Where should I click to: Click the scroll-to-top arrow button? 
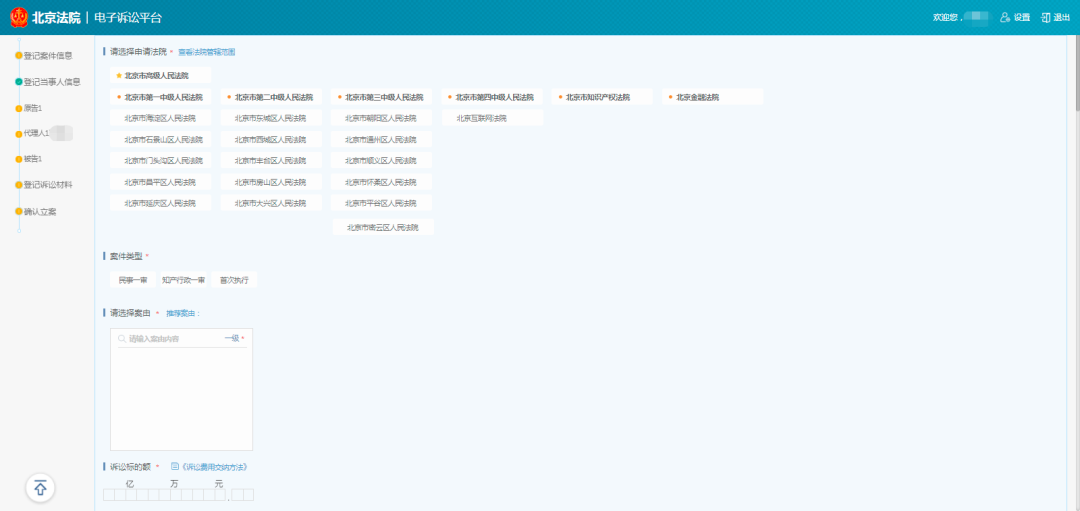pos(40,487)
